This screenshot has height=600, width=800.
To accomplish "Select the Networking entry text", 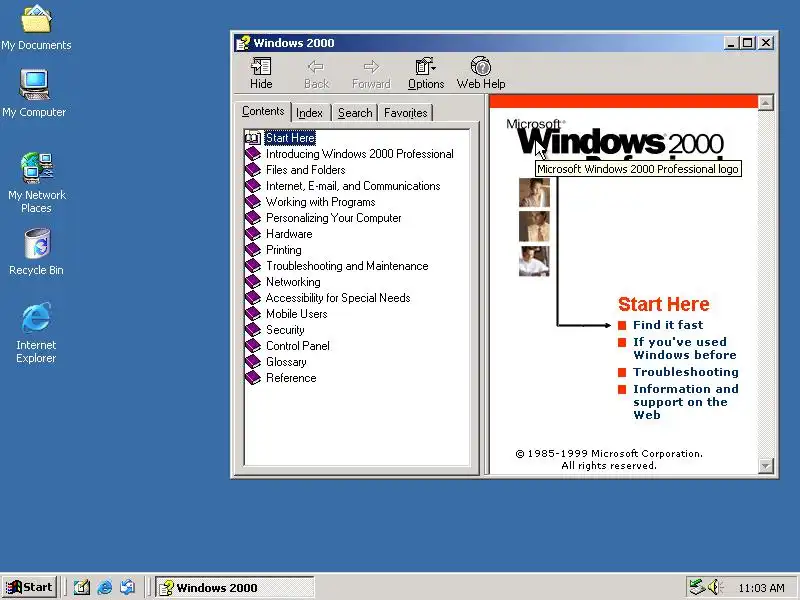I will pyautogui.click(x=293, y=282).
